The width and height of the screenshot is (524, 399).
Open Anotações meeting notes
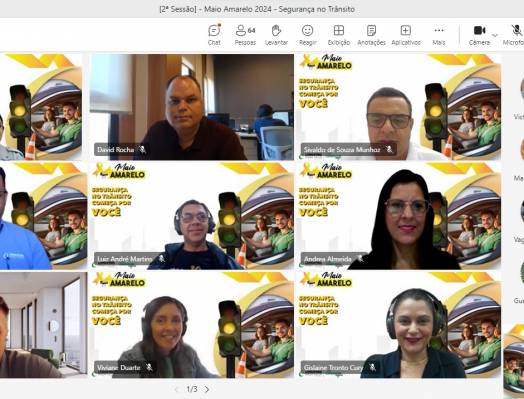(371, 35)
